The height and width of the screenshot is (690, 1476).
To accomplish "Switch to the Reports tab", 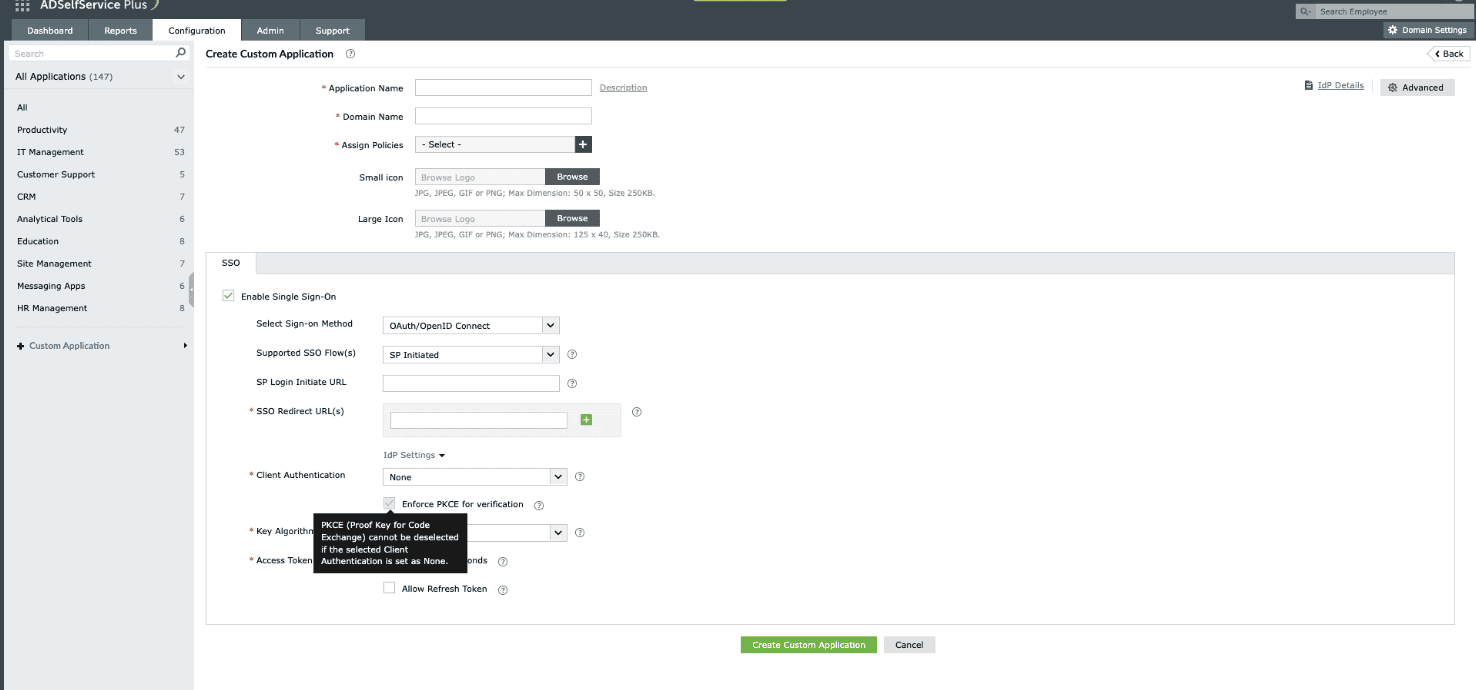I will pyautogui.click(x=120, y=30).
